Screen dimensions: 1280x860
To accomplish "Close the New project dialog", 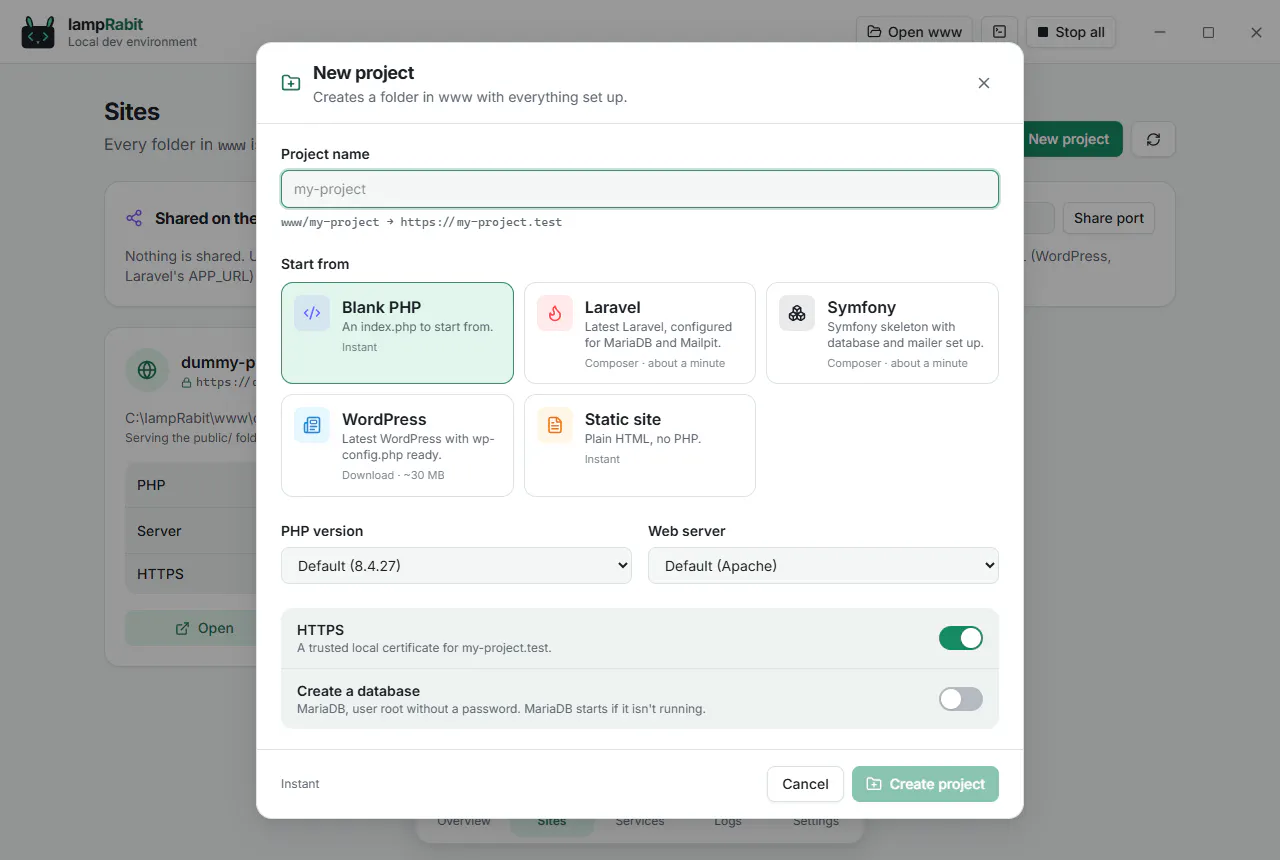I will coord(984,83).
